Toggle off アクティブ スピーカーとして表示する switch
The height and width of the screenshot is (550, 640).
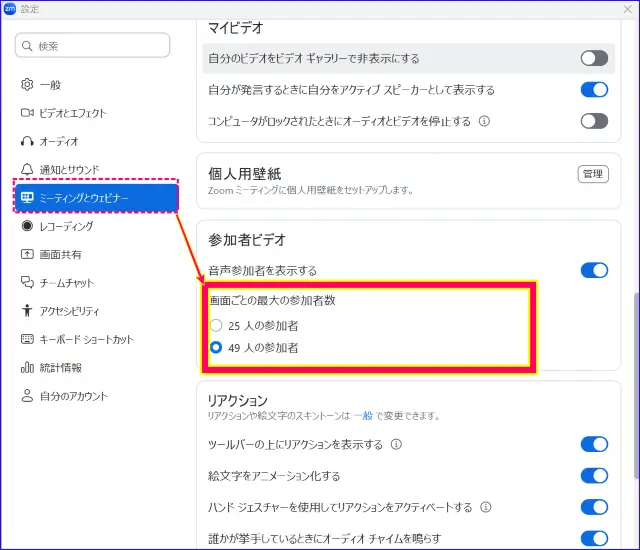click(x=594, y=89)
